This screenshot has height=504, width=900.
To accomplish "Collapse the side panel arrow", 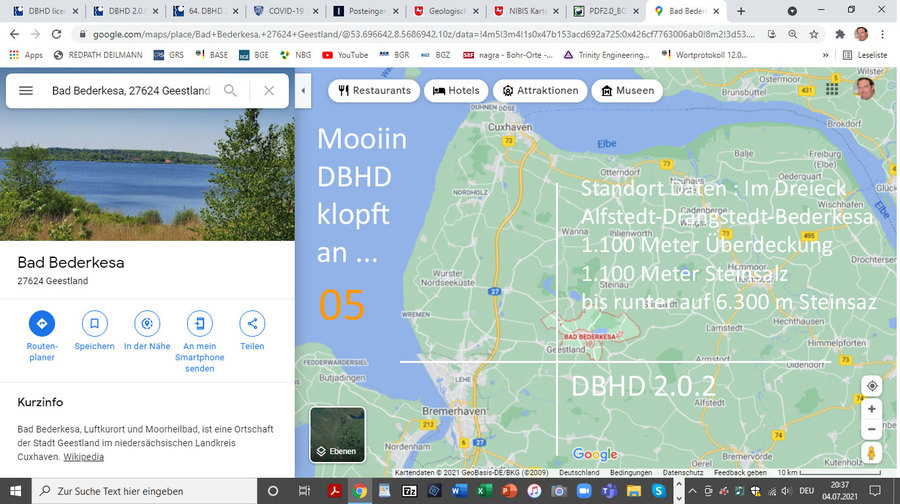I will [x=303, y=91].
